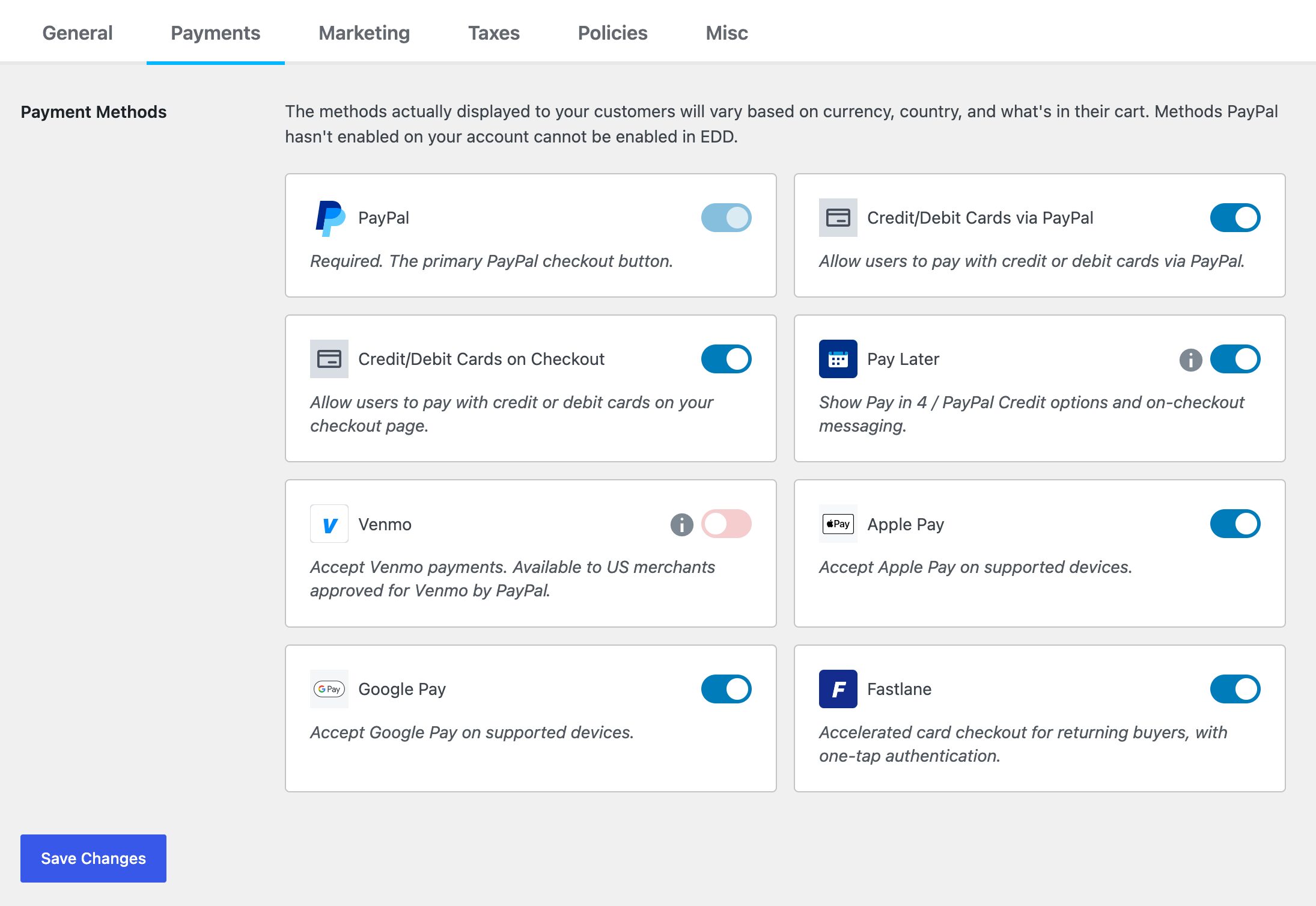Enable the Venmo toggle

726,524
